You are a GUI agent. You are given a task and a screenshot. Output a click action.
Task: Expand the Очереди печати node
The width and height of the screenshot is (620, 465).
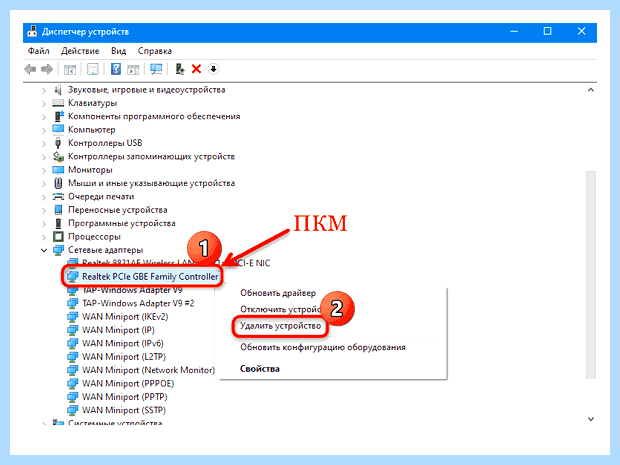(x=44, y=197)
